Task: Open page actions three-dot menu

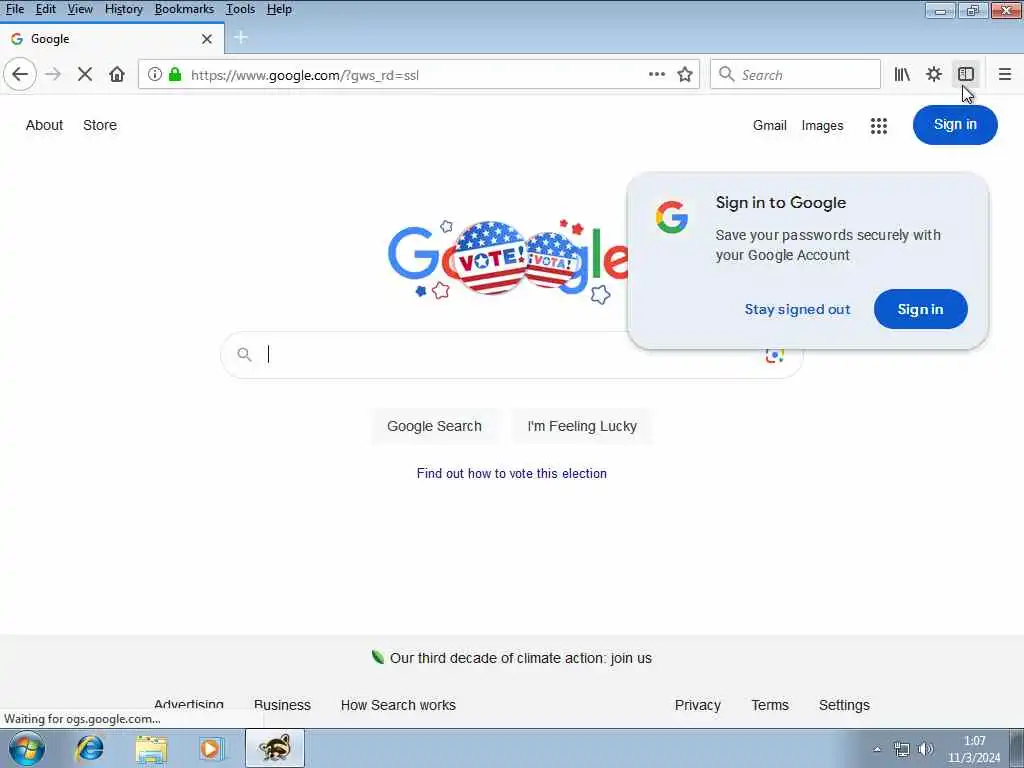Action: [657, 74]
